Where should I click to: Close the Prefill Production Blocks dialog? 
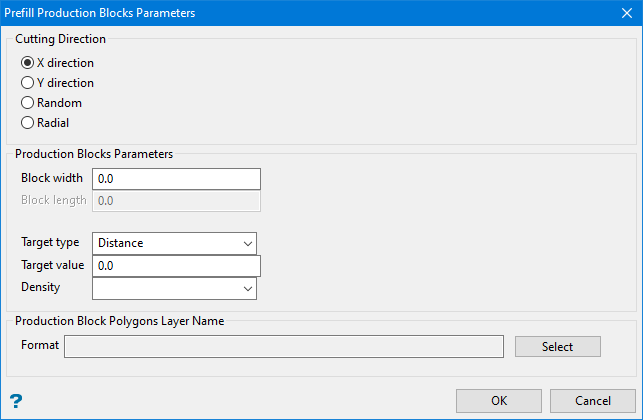click(x=625, y=14)
